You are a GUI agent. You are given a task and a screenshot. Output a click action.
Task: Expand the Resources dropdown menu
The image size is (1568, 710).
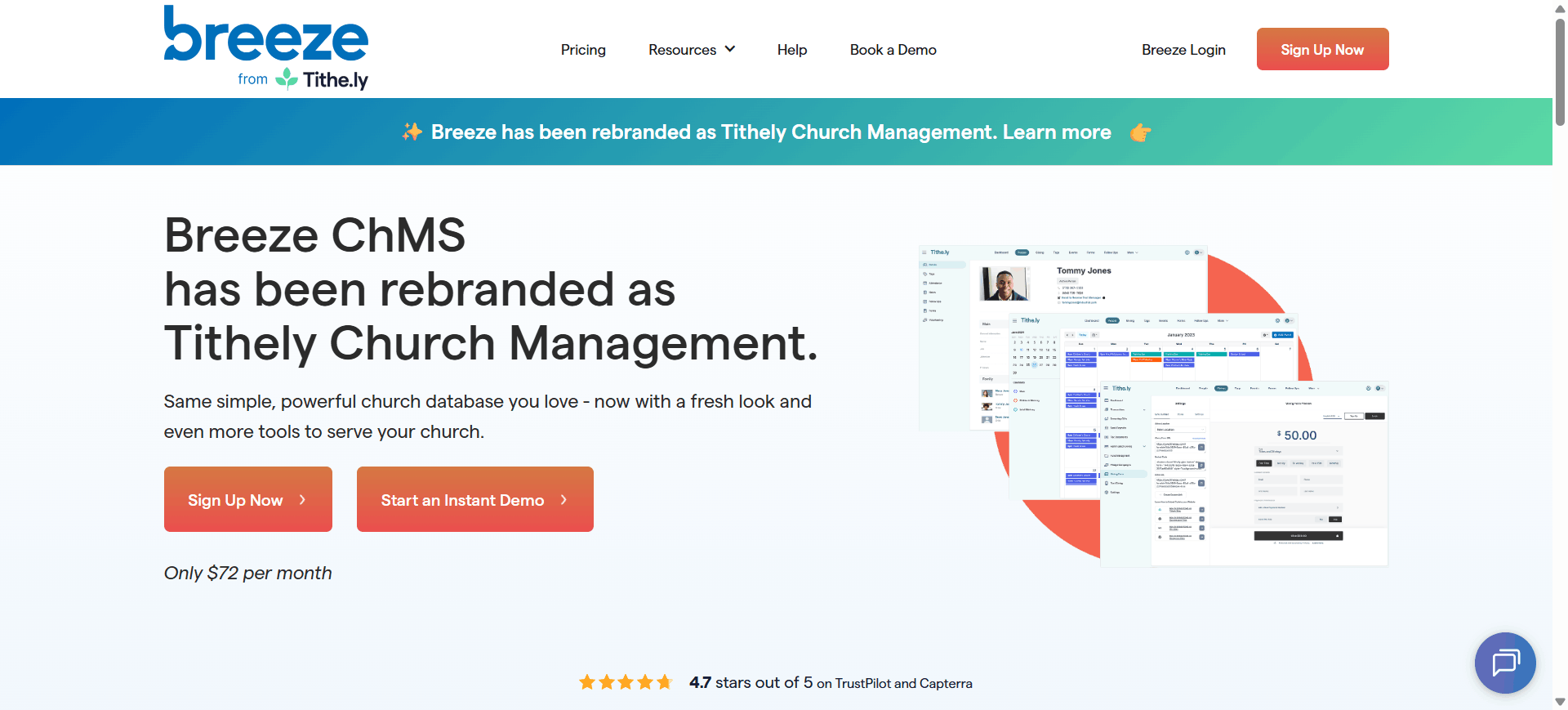pyautogui.click(x=692, y=50)
